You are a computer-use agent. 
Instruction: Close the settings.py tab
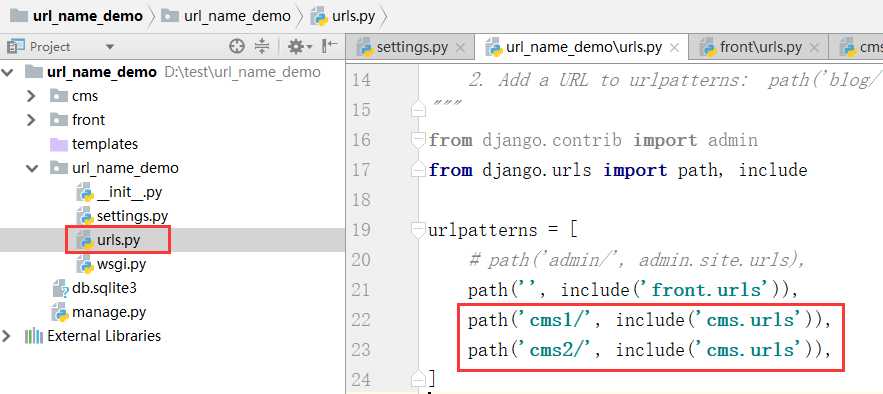pyautogui.click(x=461, y=48)
